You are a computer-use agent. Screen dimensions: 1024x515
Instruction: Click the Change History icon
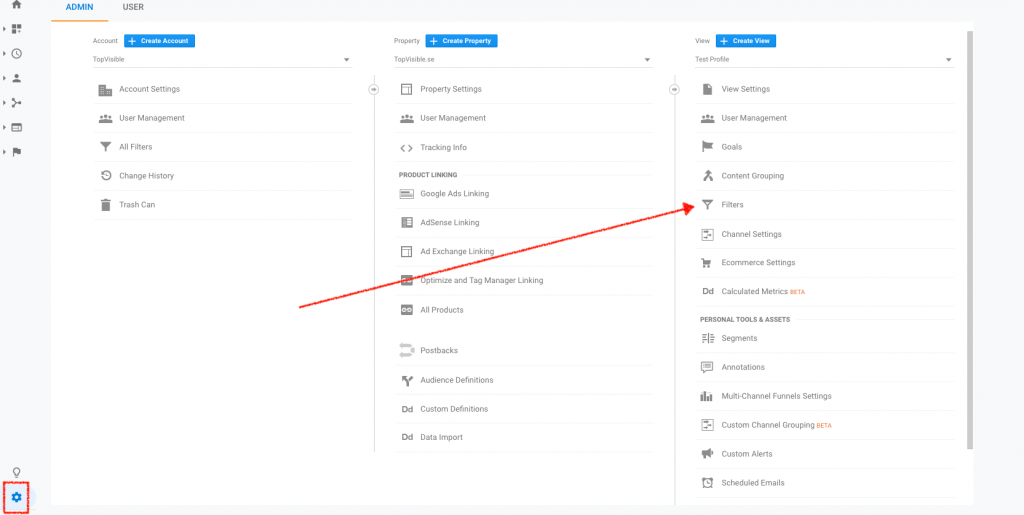coord(105,176)
